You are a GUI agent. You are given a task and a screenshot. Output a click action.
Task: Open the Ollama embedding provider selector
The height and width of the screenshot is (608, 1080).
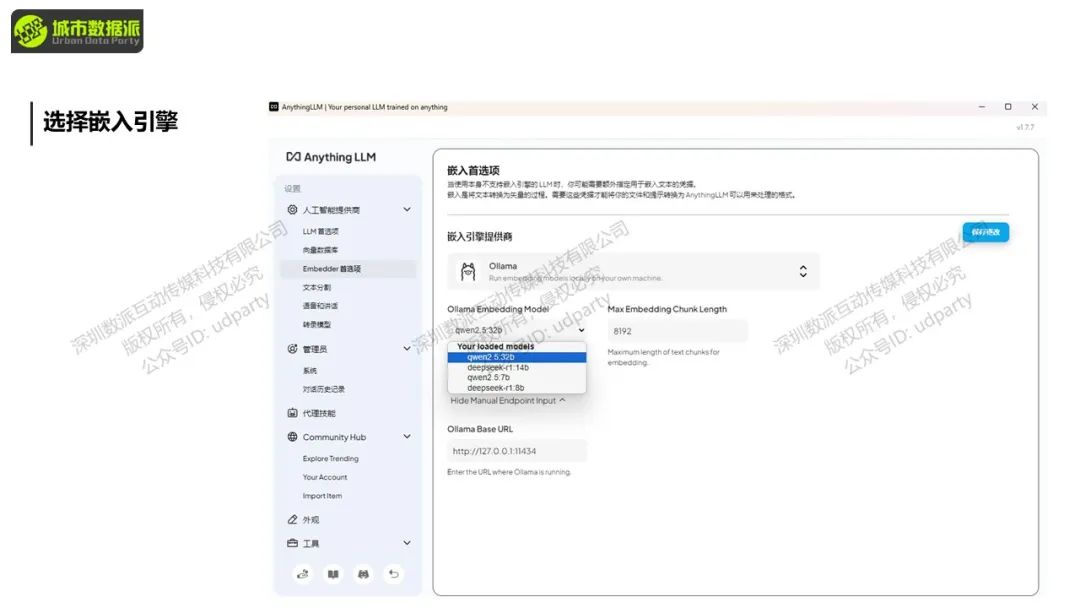[x=633, y=271]
